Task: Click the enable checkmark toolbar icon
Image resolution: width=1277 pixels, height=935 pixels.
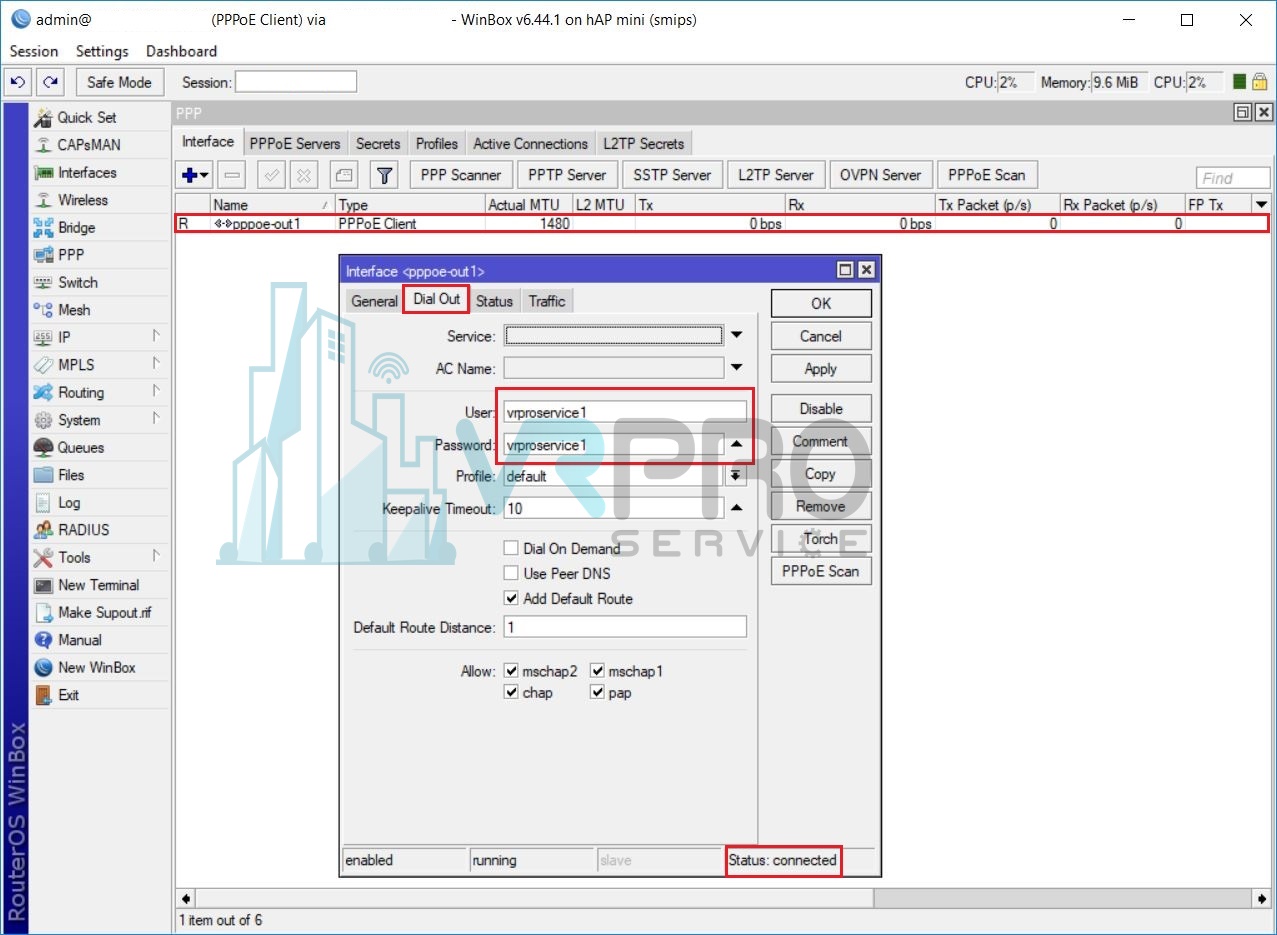Action: (271, 175)
